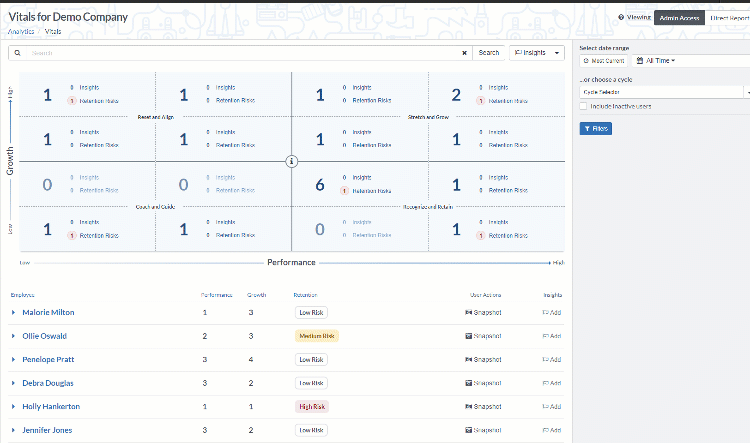
Task: Open Snapshot for Penelope Pratt
Action: click(483, 359)
